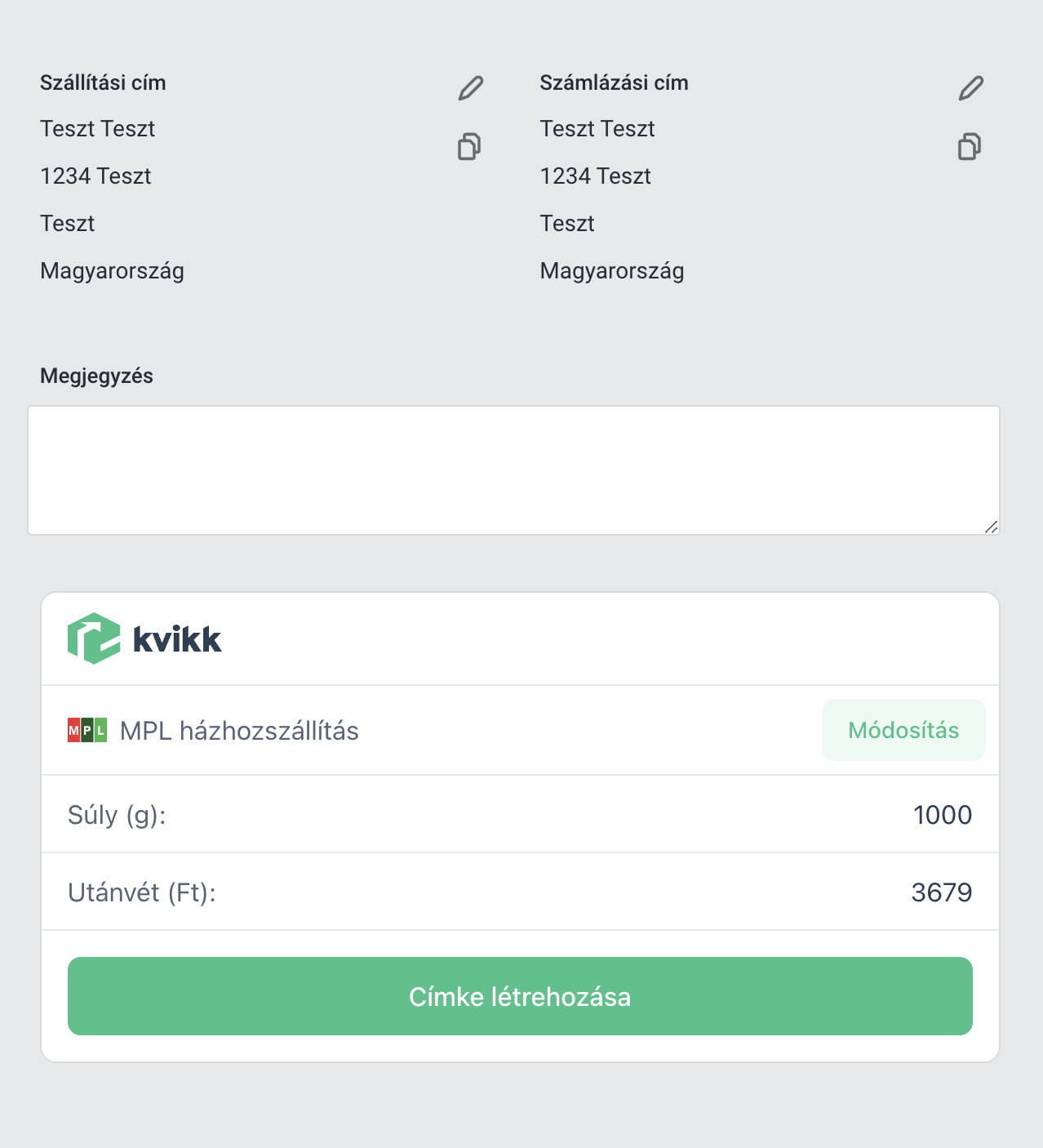1043x1148 pixels.
Task: Click the Súly (g) label
Action: pos(117,815)
